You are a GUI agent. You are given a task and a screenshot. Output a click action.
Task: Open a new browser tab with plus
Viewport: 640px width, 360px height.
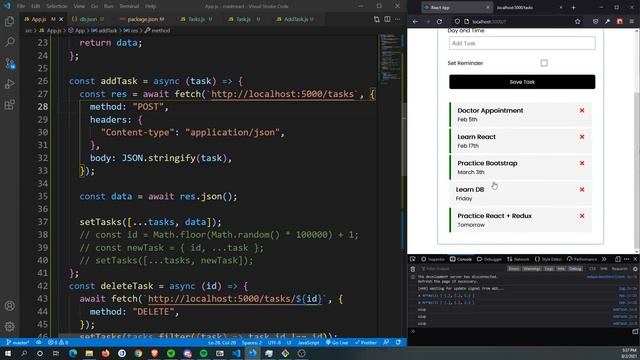pos(573,7)
